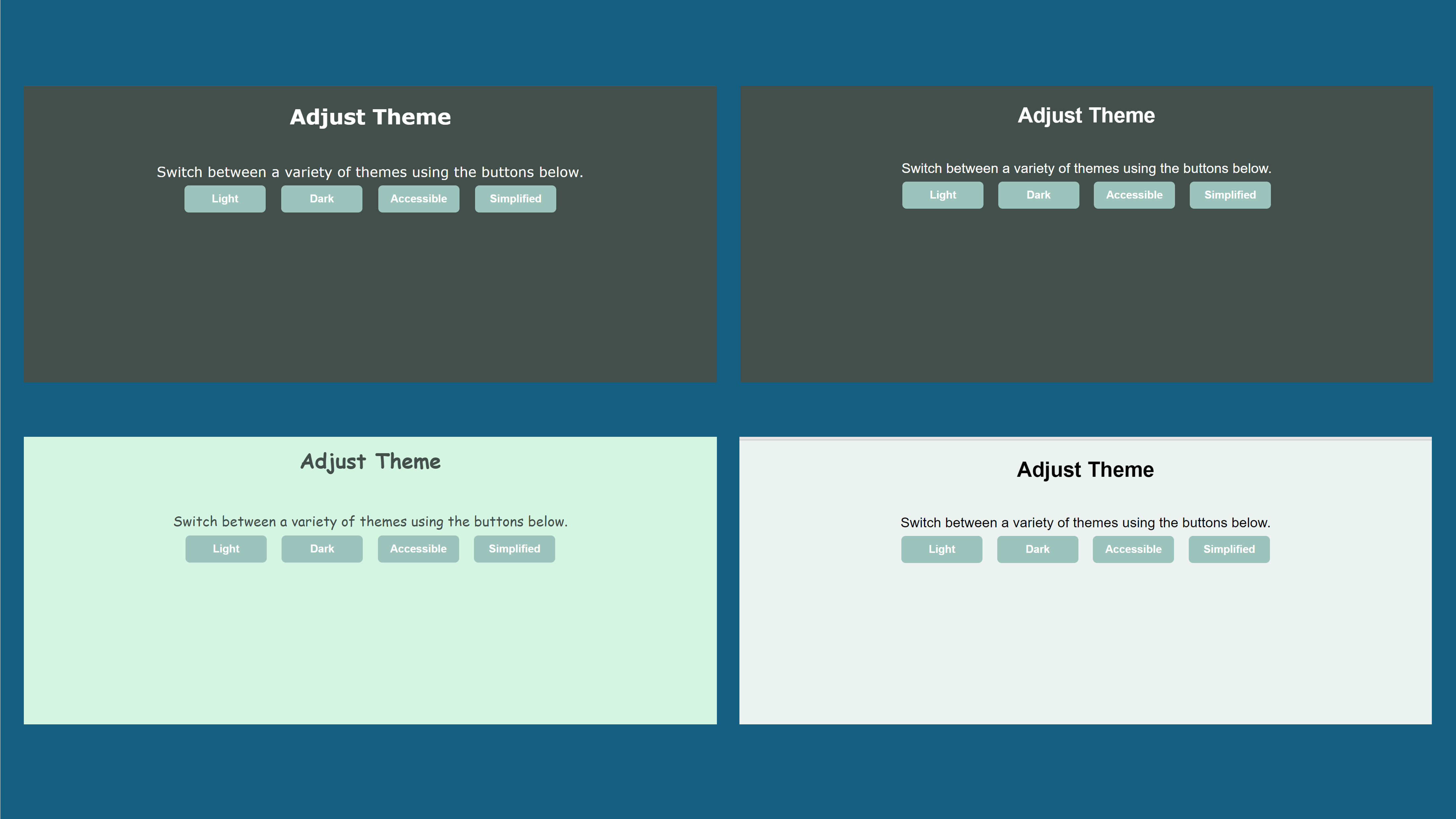Click description text in mint-green panel
This screenshot has height=819, width=1456.
[x=370, y=521]
